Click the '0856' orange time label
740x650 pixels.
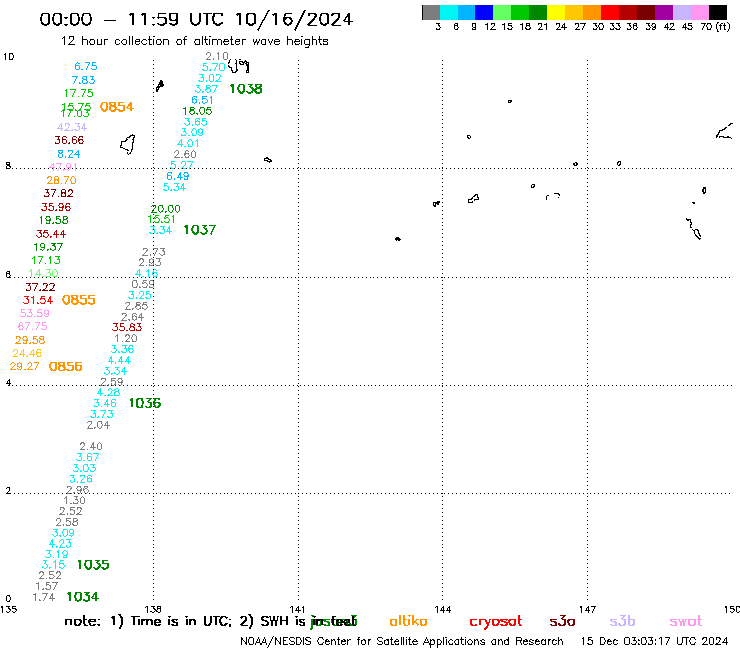coord(66,366)
